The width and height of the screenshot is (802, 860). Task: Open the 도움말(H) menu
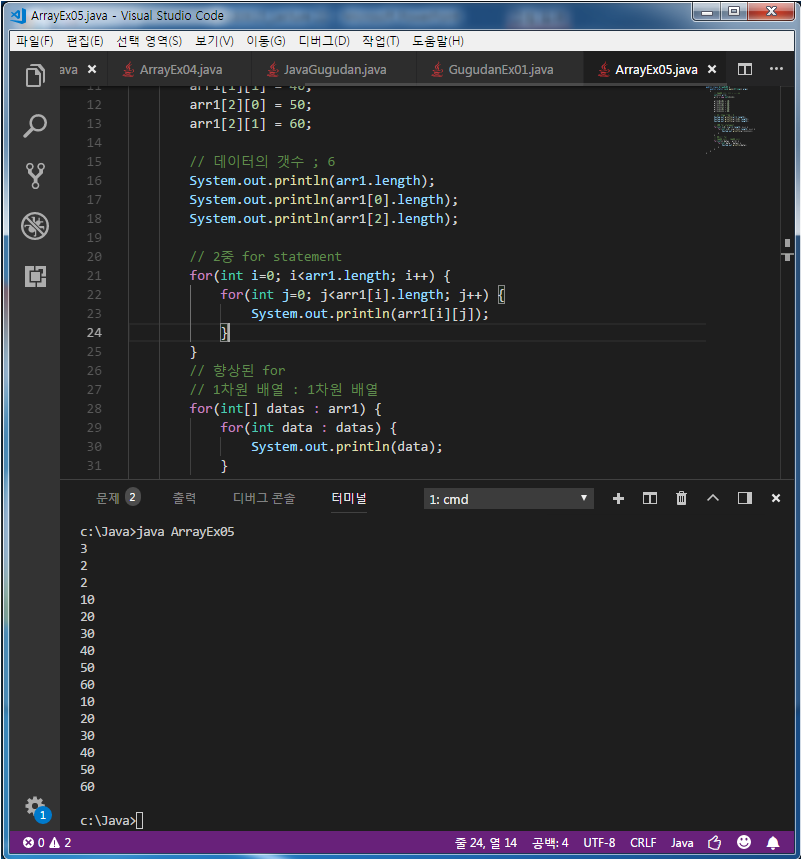point(438,41)
